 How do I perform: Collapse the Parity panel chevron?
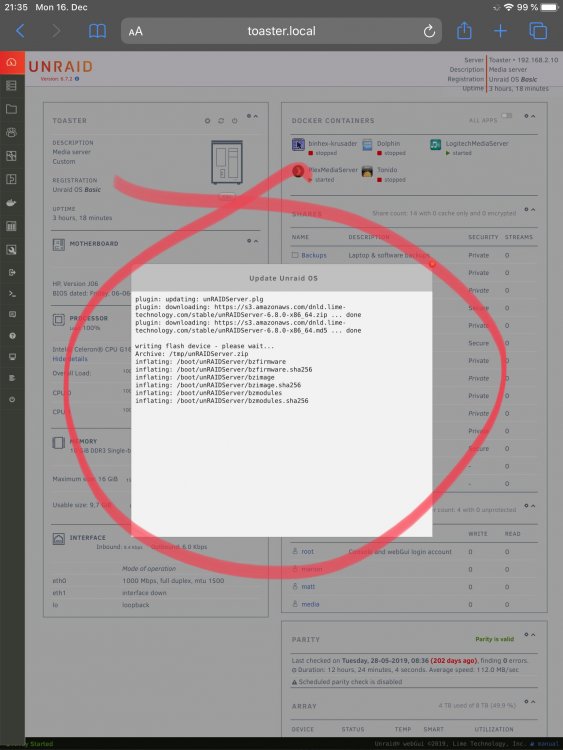533,635
